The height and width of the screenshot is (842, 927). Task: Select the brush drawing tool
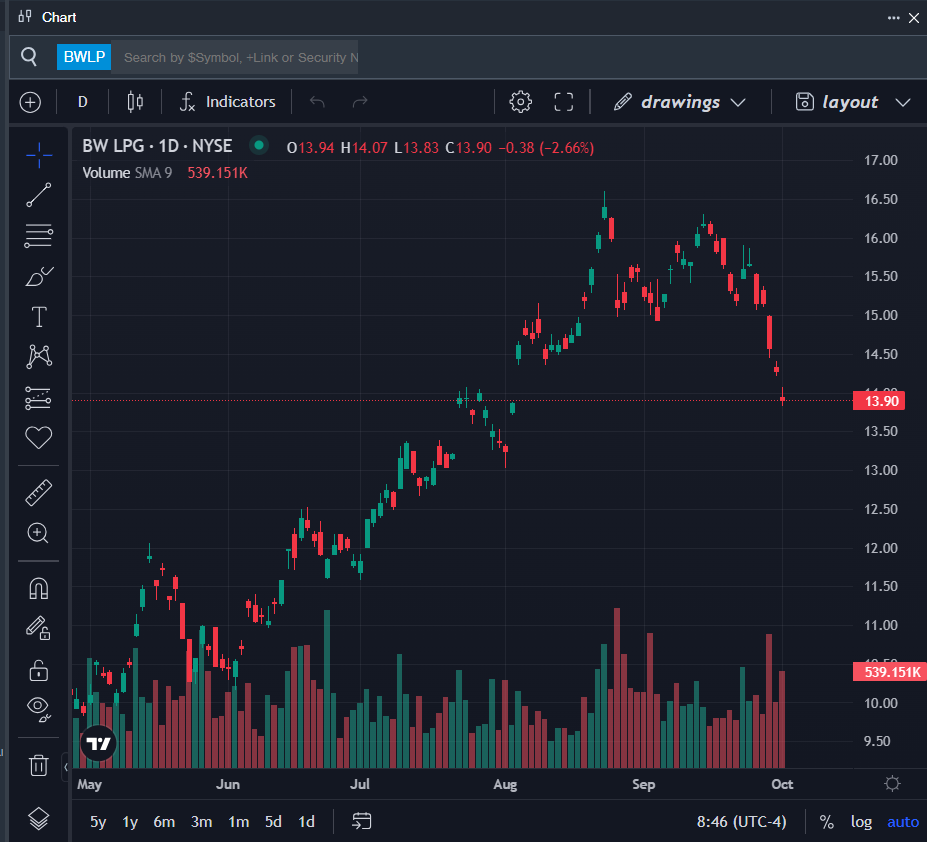click(39, 276)
